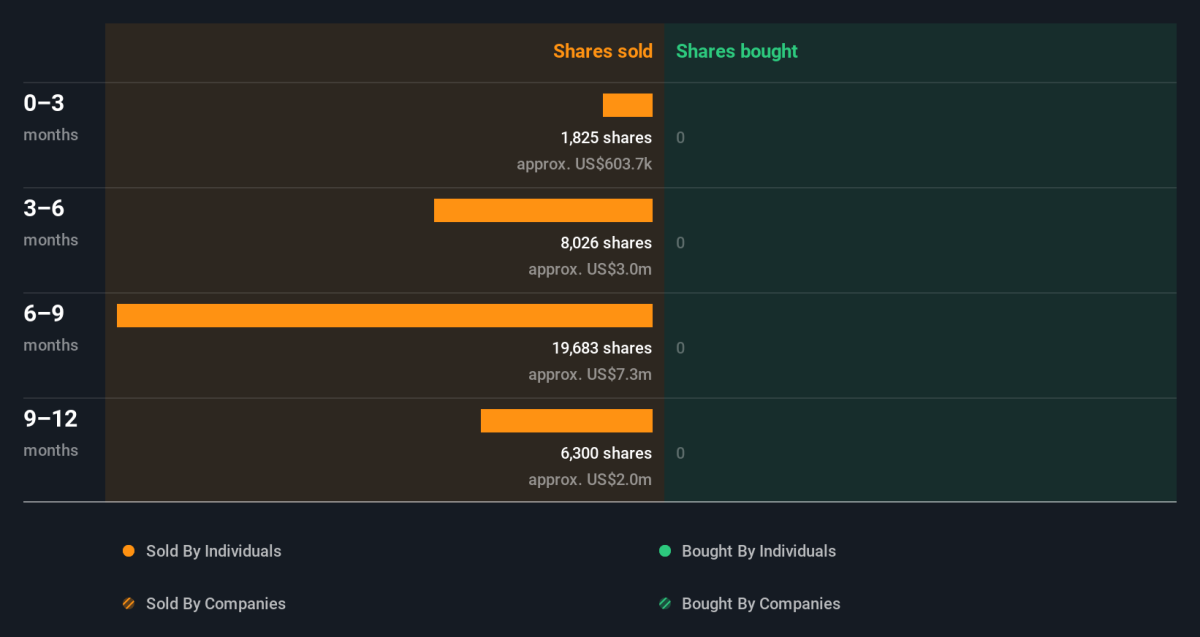
Task: Click the 8,026 shares value text
Action: coord(606,243)
